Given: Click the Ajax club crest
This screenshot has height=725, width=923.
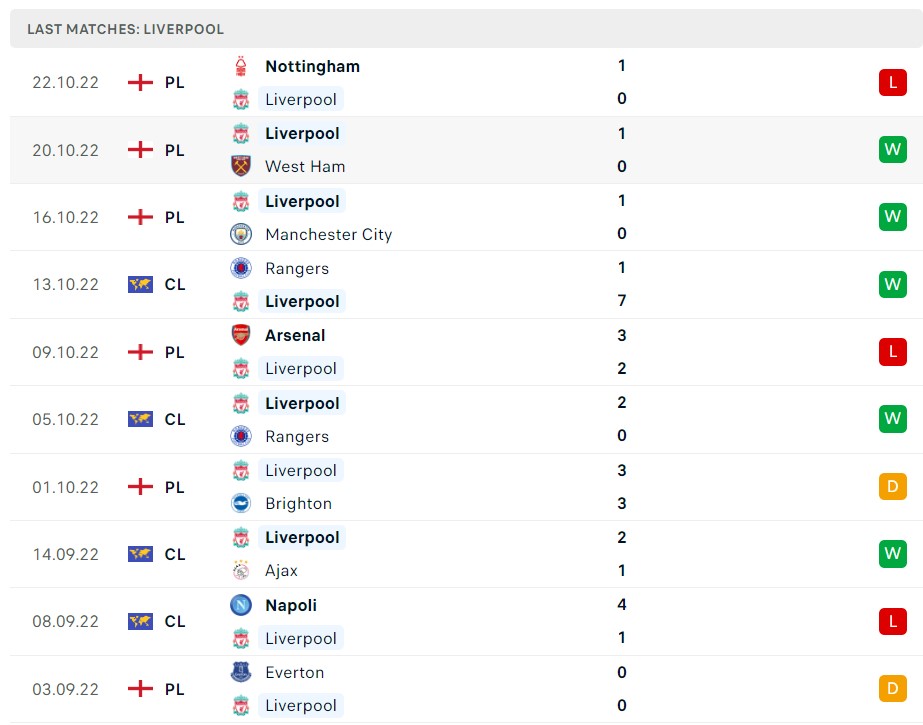Looking at the screenshot, I should click(241, 570).
